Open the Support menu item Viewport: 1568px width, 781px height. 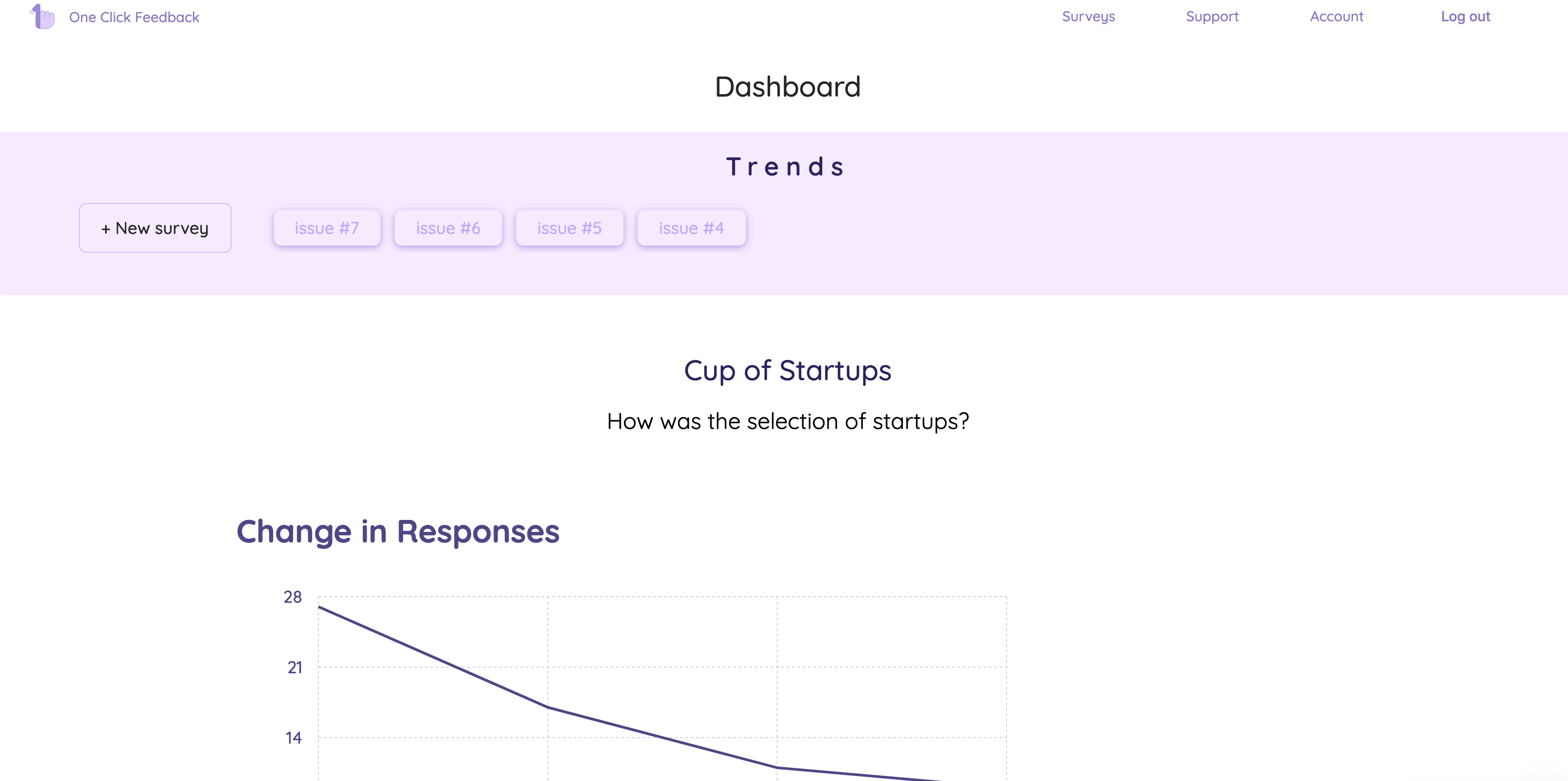1211,16
